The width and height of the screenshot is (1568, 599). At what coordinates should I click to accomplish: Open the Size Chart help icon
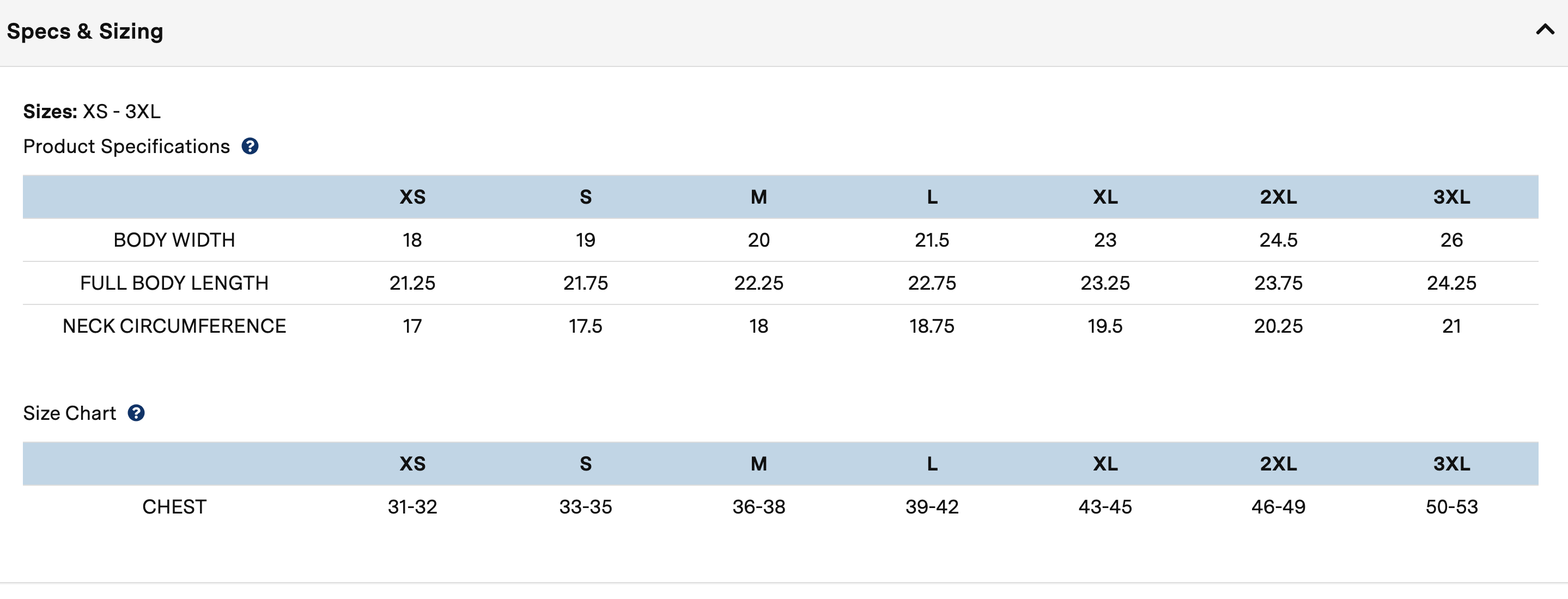(x=136, y=413)
